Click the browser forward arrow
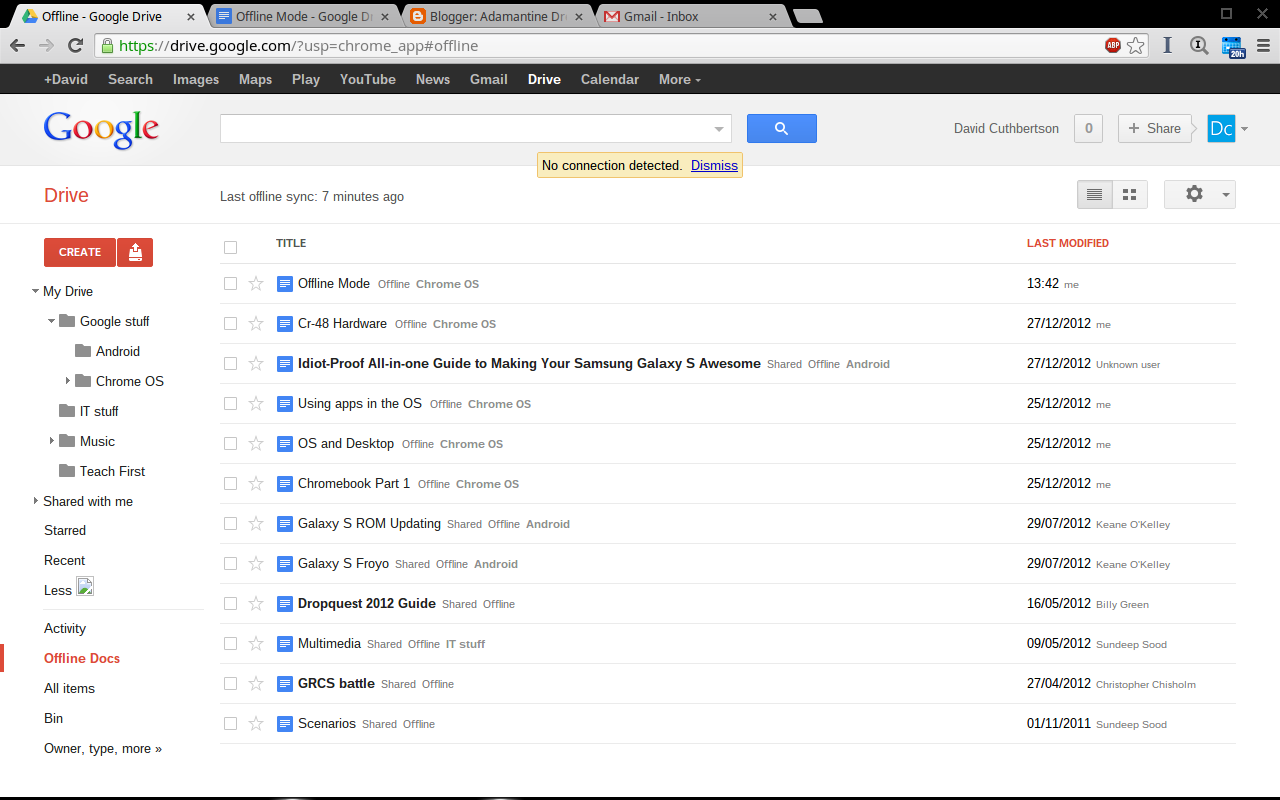Viewport: 1280px width, 800px height. pyautogui.click(x=46, y=46)
